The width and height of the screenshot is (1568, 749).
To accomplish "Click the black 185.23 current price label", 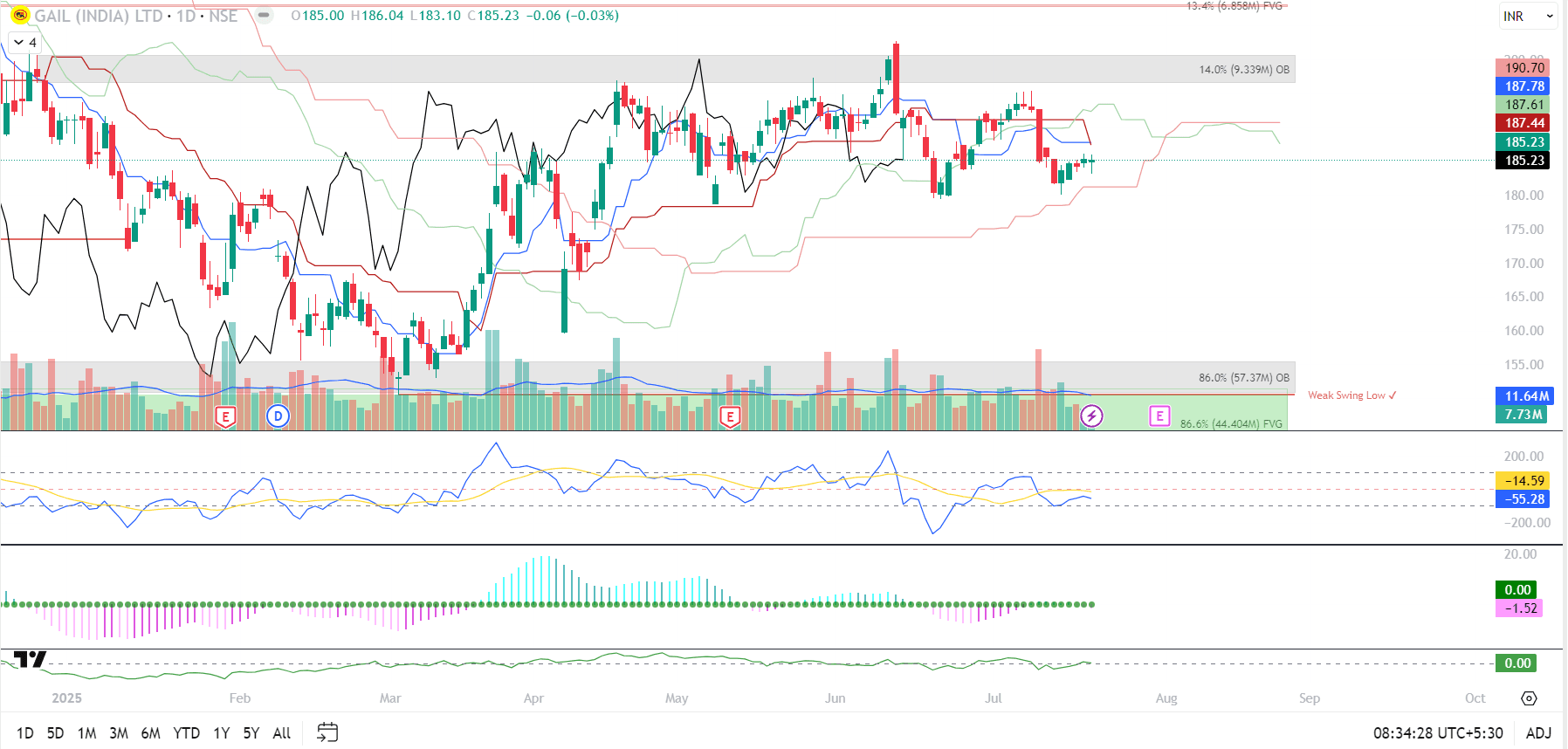I will [x=1523, y=160].
